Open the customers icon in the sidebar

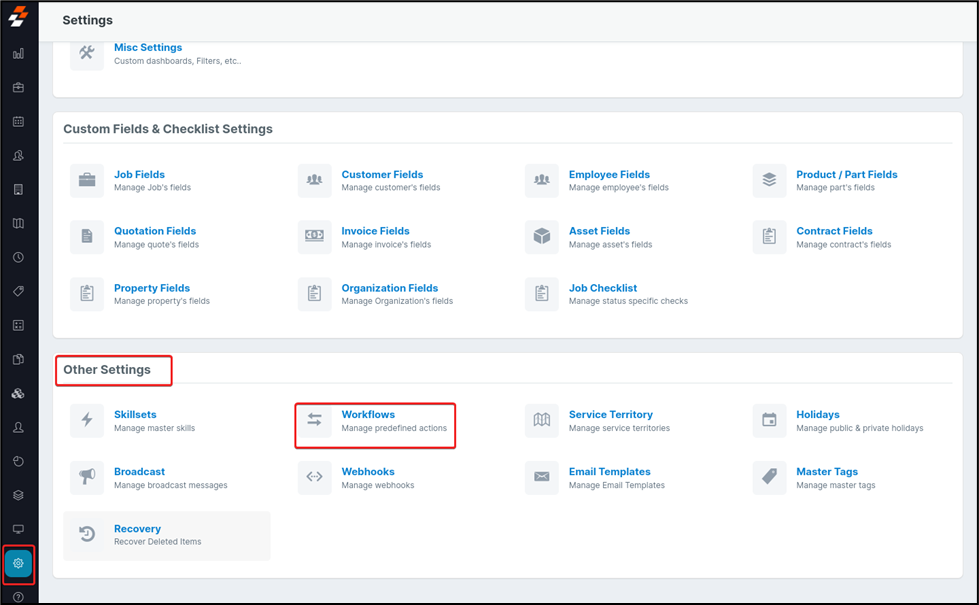coord(17,155)
